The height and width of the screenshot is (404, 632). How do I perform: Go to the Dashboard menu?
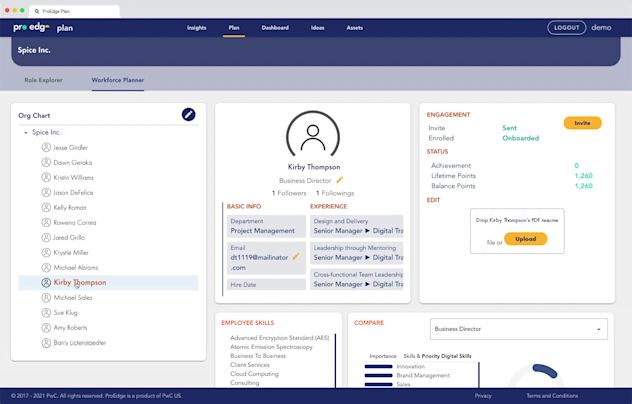(x=275, y=28)
